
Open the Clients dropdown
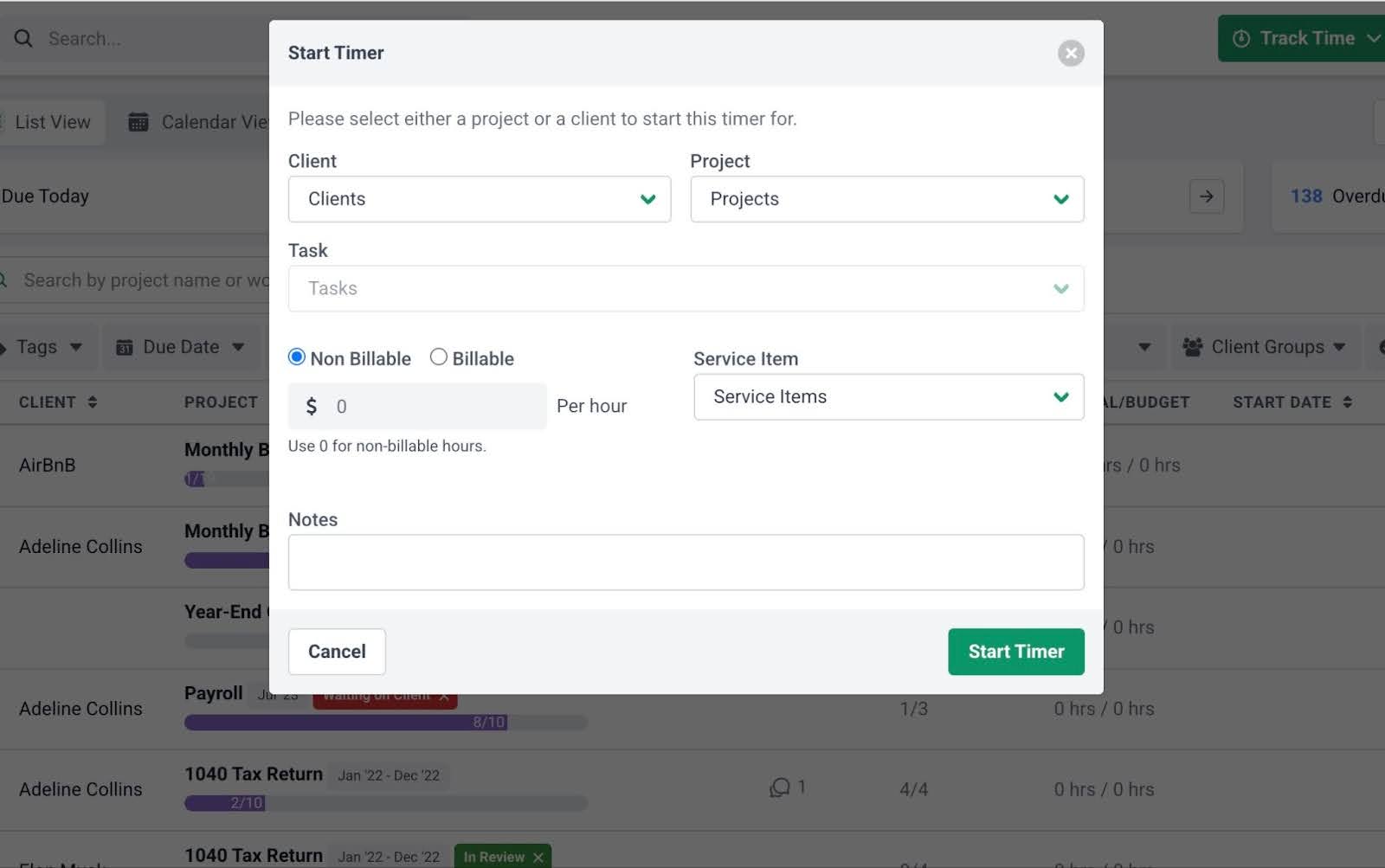(480, 199)
